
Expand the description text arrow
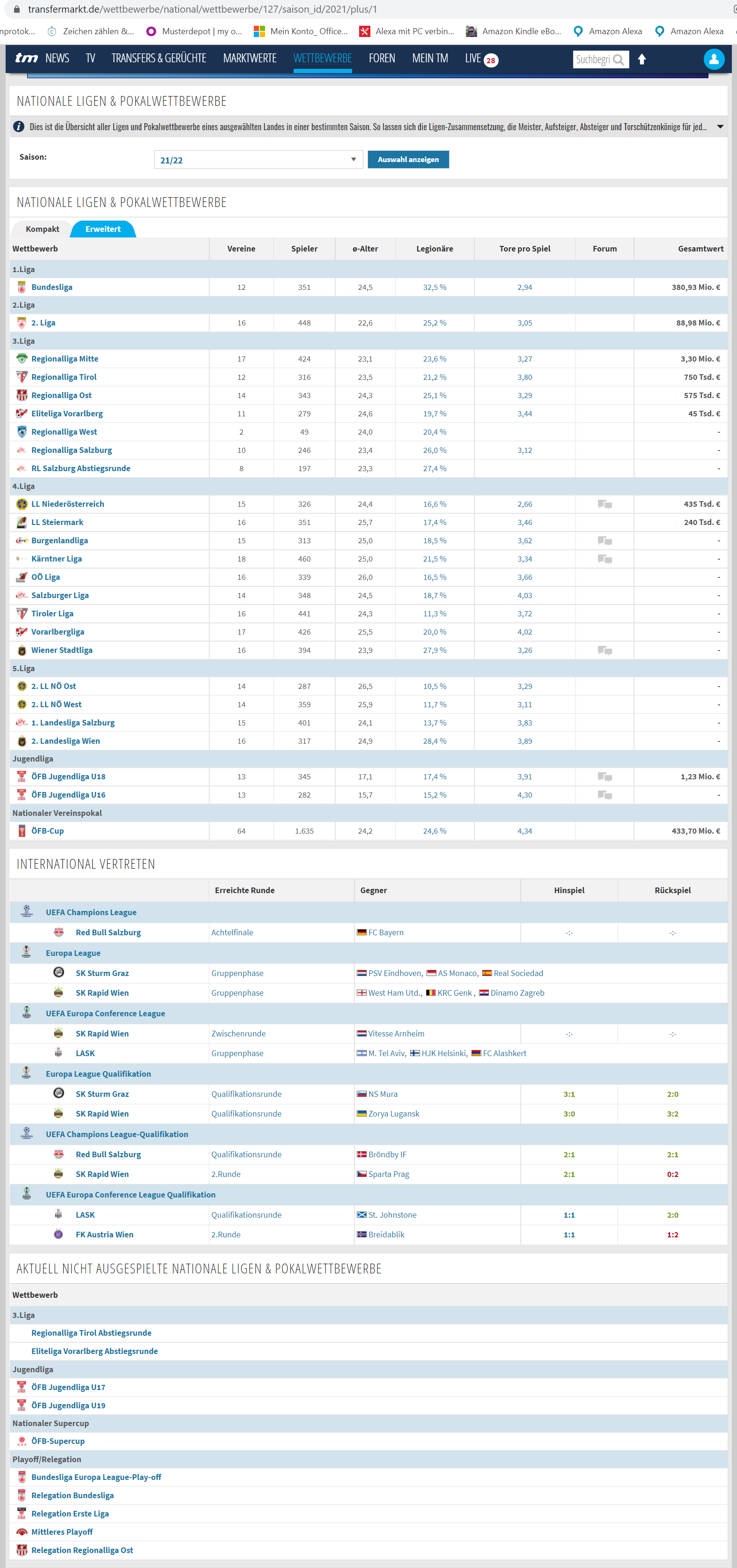point(720,126)
